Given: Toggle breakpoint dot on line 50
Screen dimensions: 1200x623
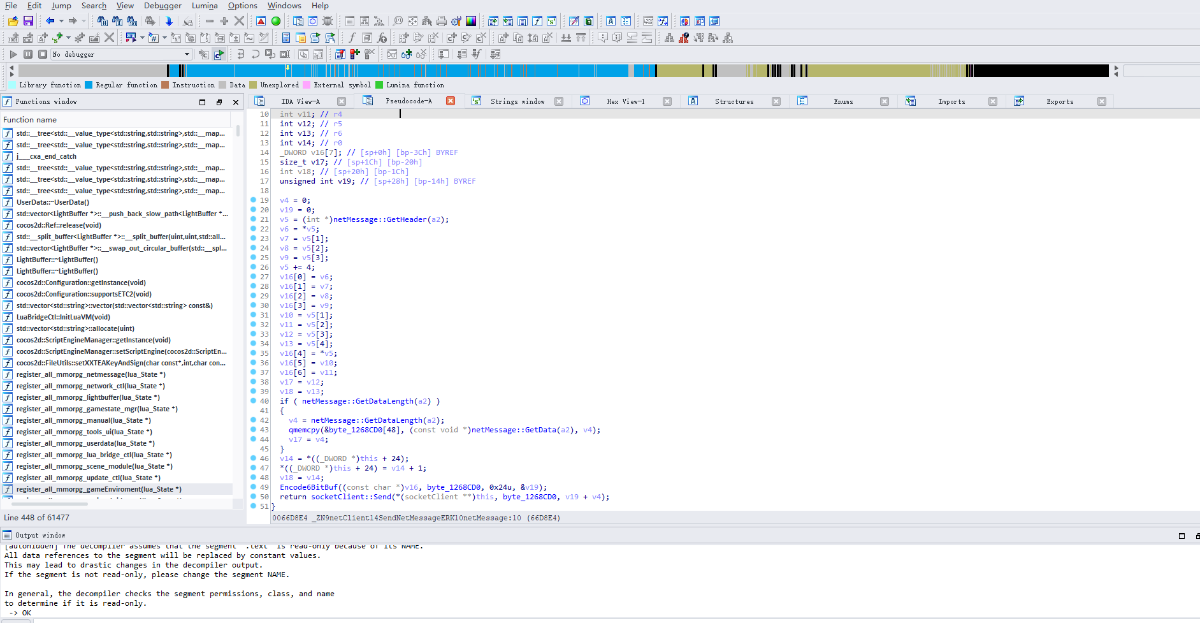Looking at the screenshot, I should [252, 496].
